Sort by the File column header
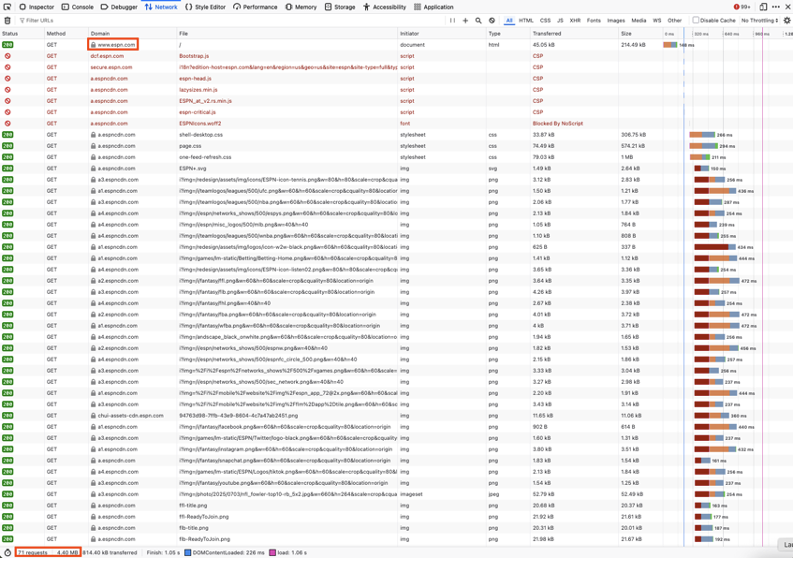Image resolution: width=794 pixels, height=562 pixels. pyautogui.click(x=287, y=33)
